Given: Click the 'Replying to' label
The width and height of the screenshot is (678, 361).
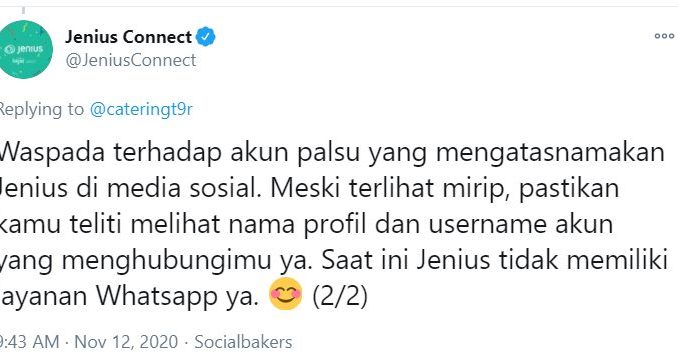Looking at the screenshot, I should click(42, 109).
